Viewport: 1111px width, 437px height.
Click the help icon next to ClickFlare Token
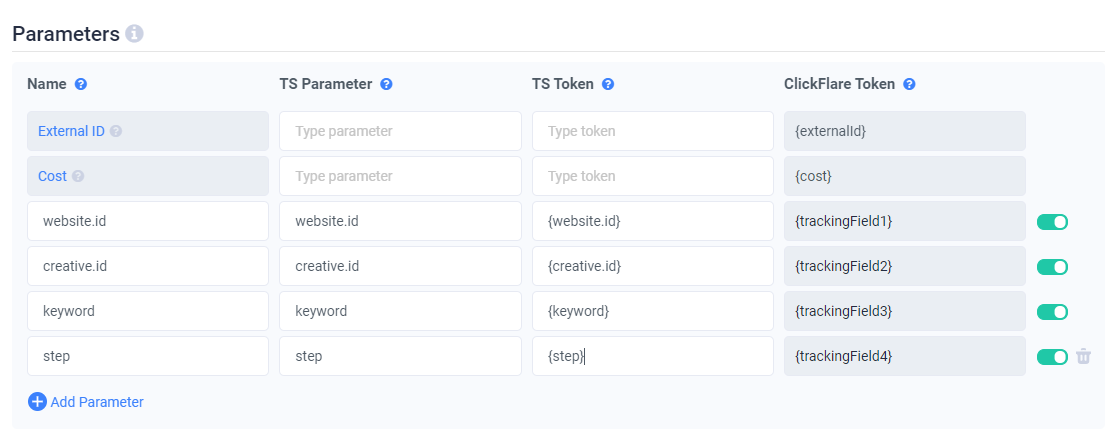[909, 84]
